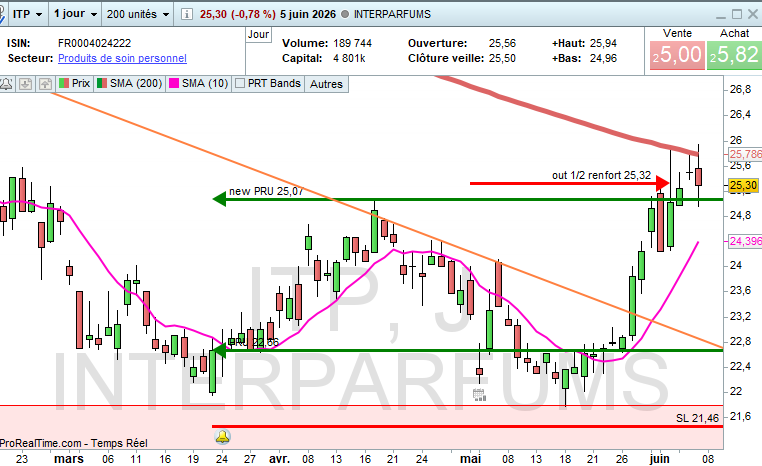The height and width of the screenshot is (466, 762).
Task: Click the INTERPARFUMS name in title bar
Action: (392, 15)
